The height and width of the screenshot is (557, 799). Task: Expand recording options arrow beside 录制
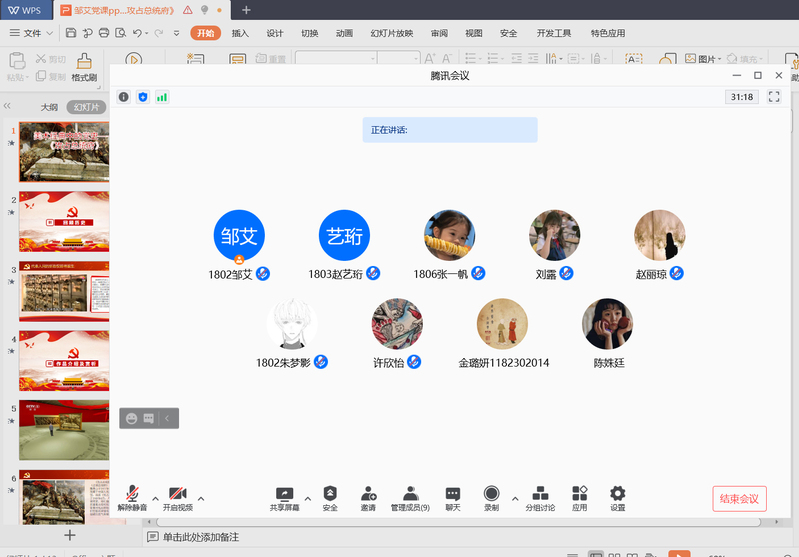pyautogui.click(x=515, y=498)
